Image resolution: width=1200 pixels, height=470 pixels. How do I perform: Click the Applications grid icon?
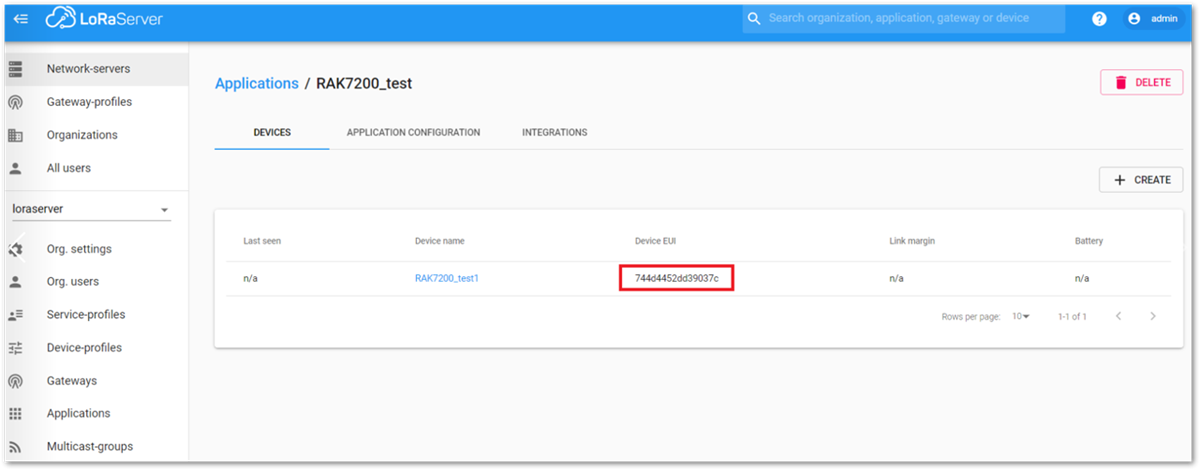(x=15, y=413)
